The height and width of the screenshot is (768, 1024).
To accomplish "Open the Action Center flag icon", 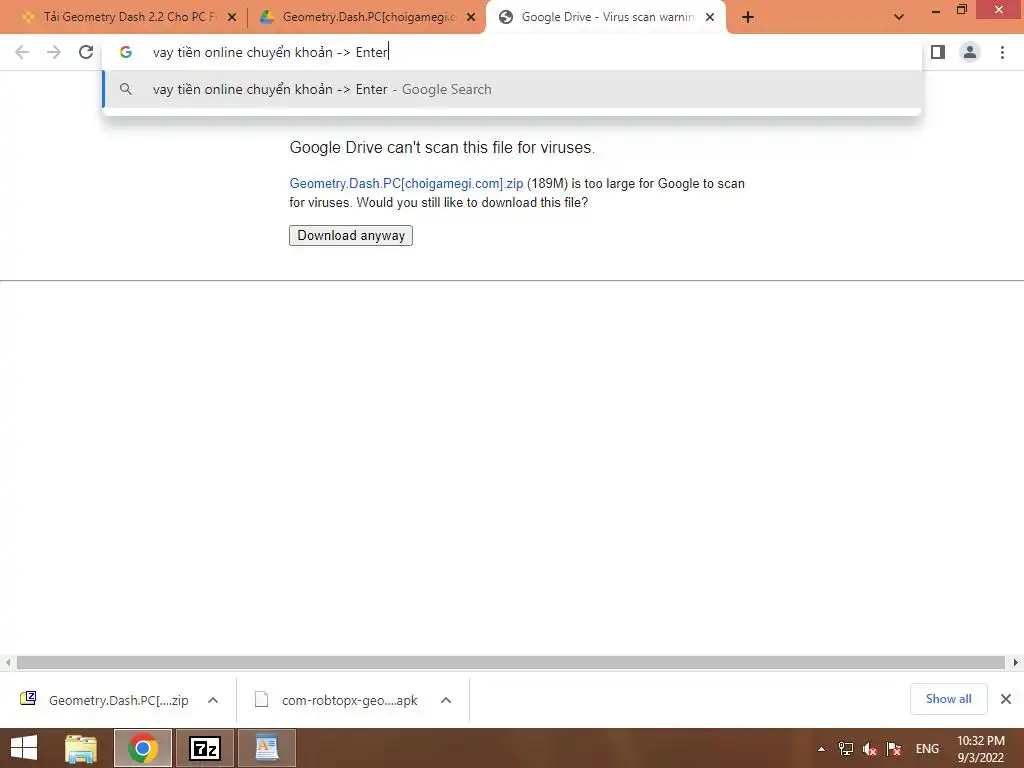I will 893,749.
